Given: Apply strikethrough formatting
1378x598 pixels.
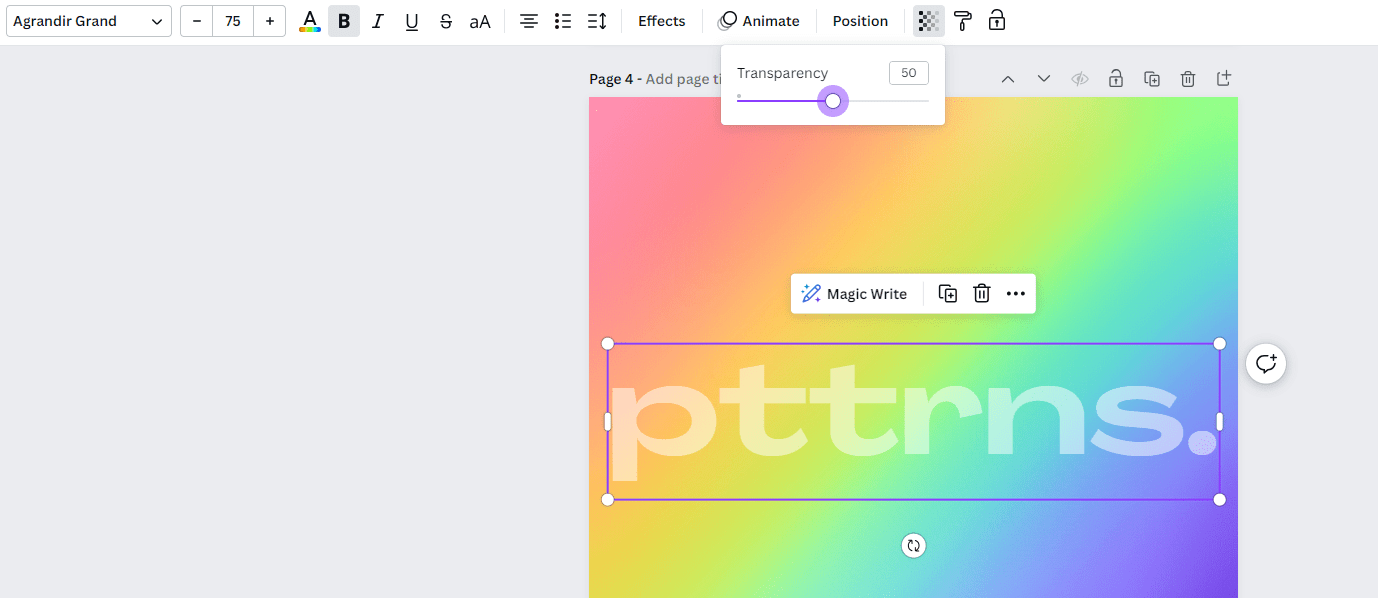Looking at the screenshot, I should click(445, 20).
